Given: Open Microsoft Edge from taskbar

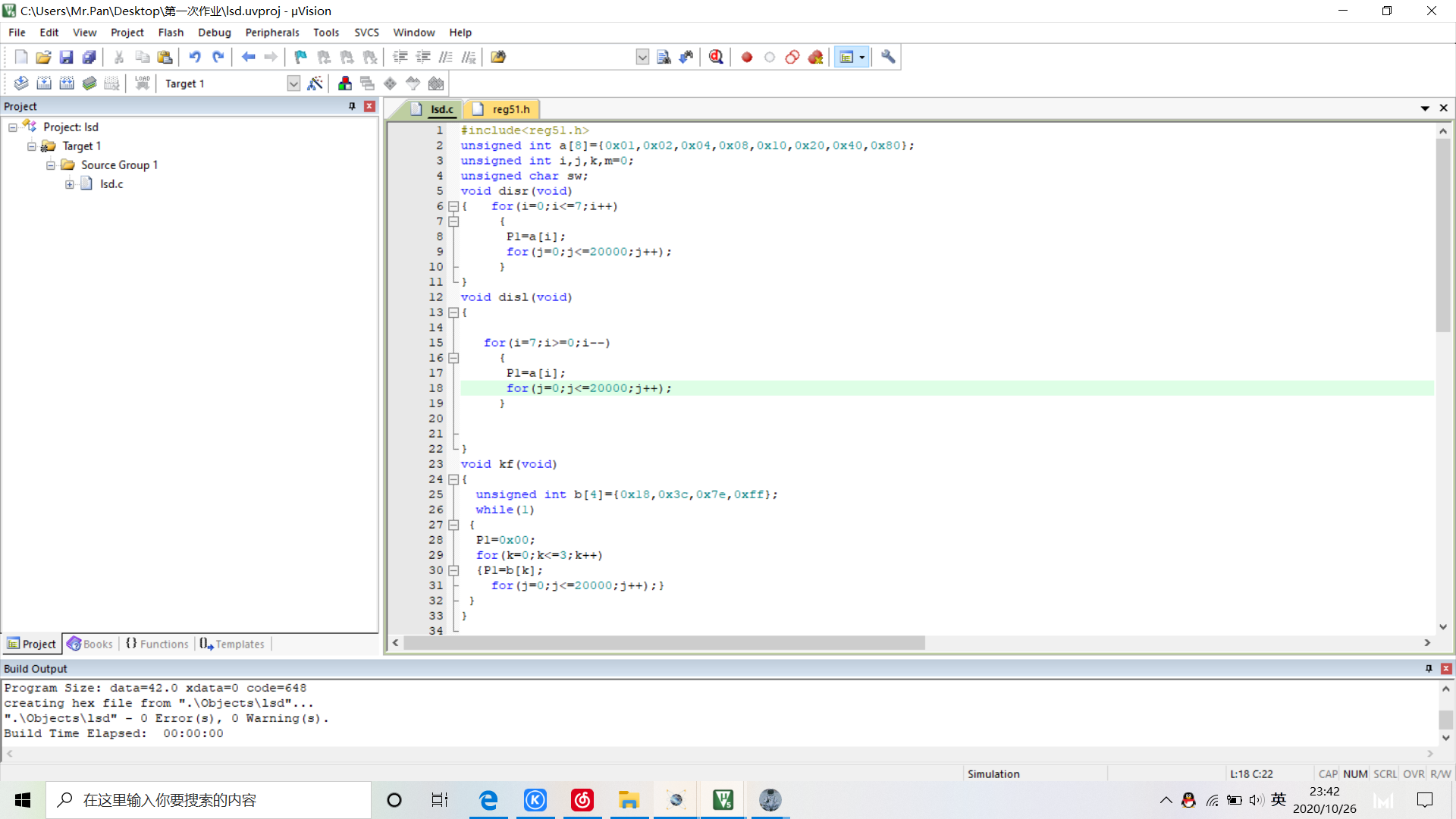Looking at the screenshot, I should [x=488, y=800].
